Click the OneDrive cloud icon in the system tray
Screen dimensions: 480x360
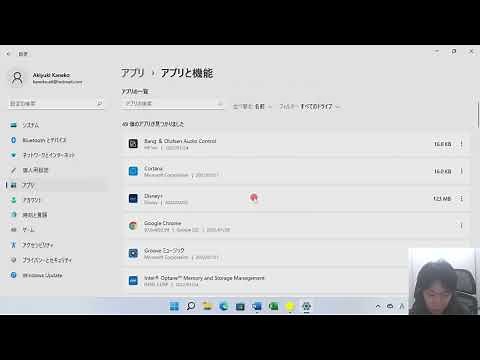click(390, 306)
